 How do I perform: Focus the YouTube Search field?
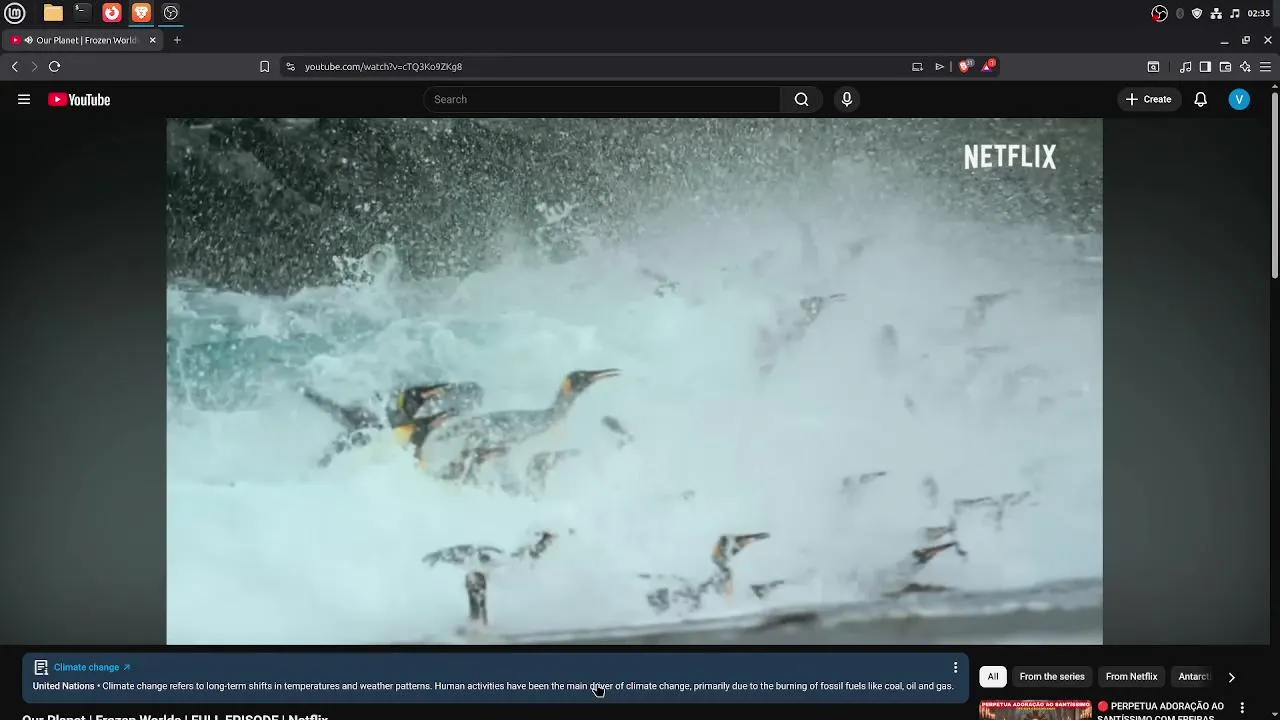click(603, 99)
